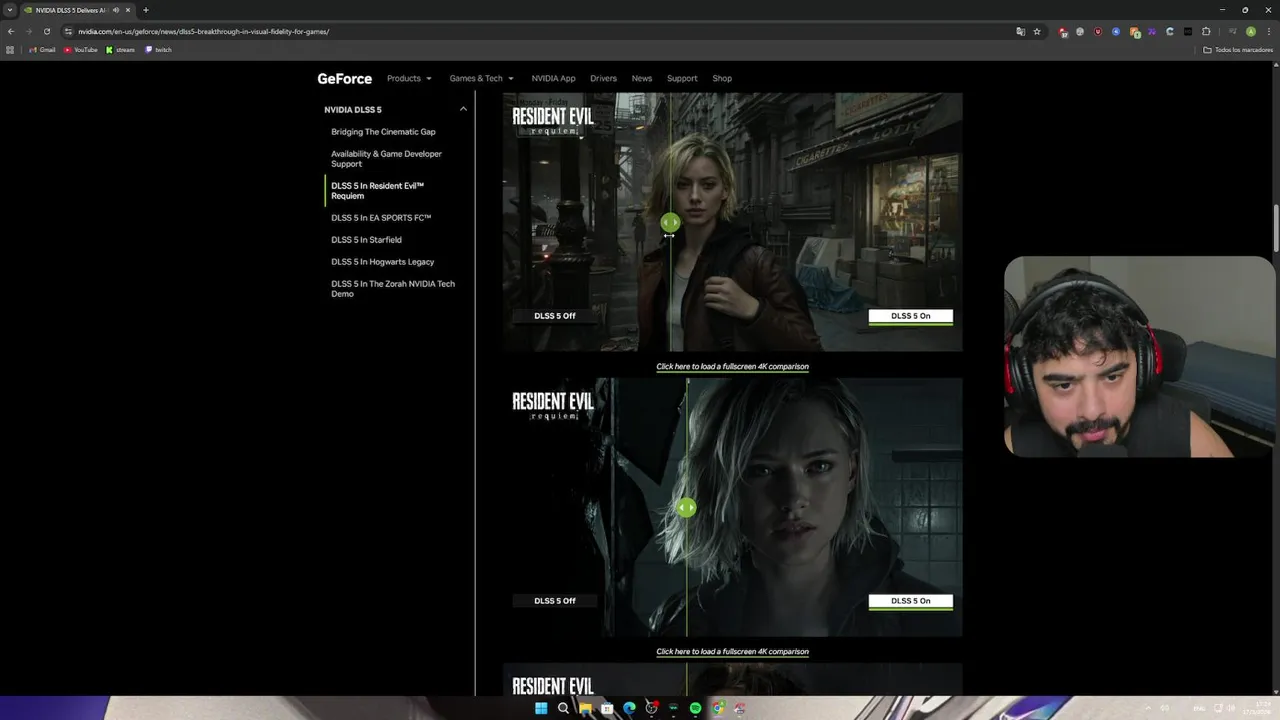Reload the NVIDIA page
Viewport: 1280px width, 720px height.
46,31
